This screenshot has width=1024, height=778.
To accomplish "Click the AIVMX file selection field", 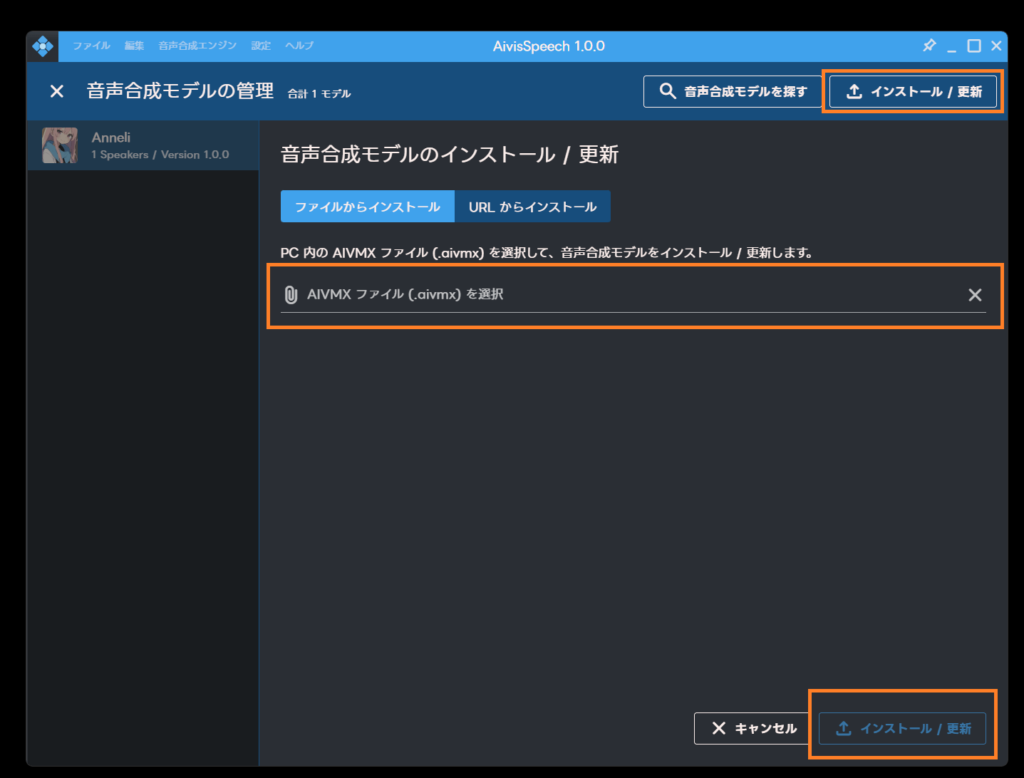I will [633, 295].
